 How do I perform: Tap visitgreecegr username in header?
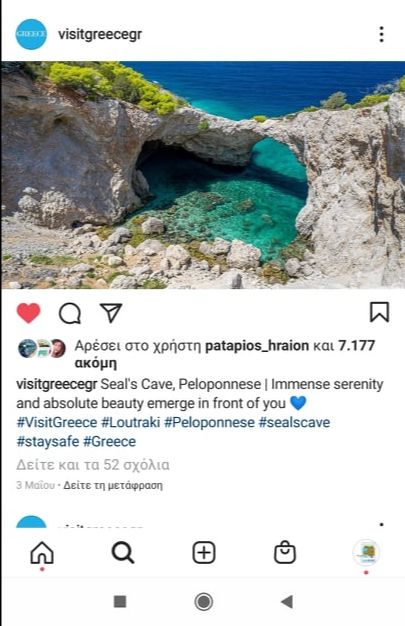pos(100,34)
